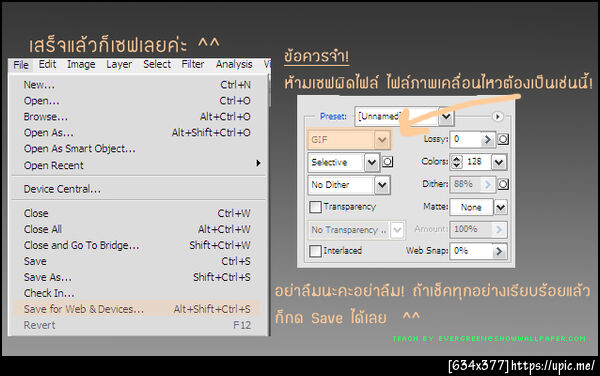This screenshot has height=376, width=600.
Task: Open the File menu
Action: pos(21,65)
